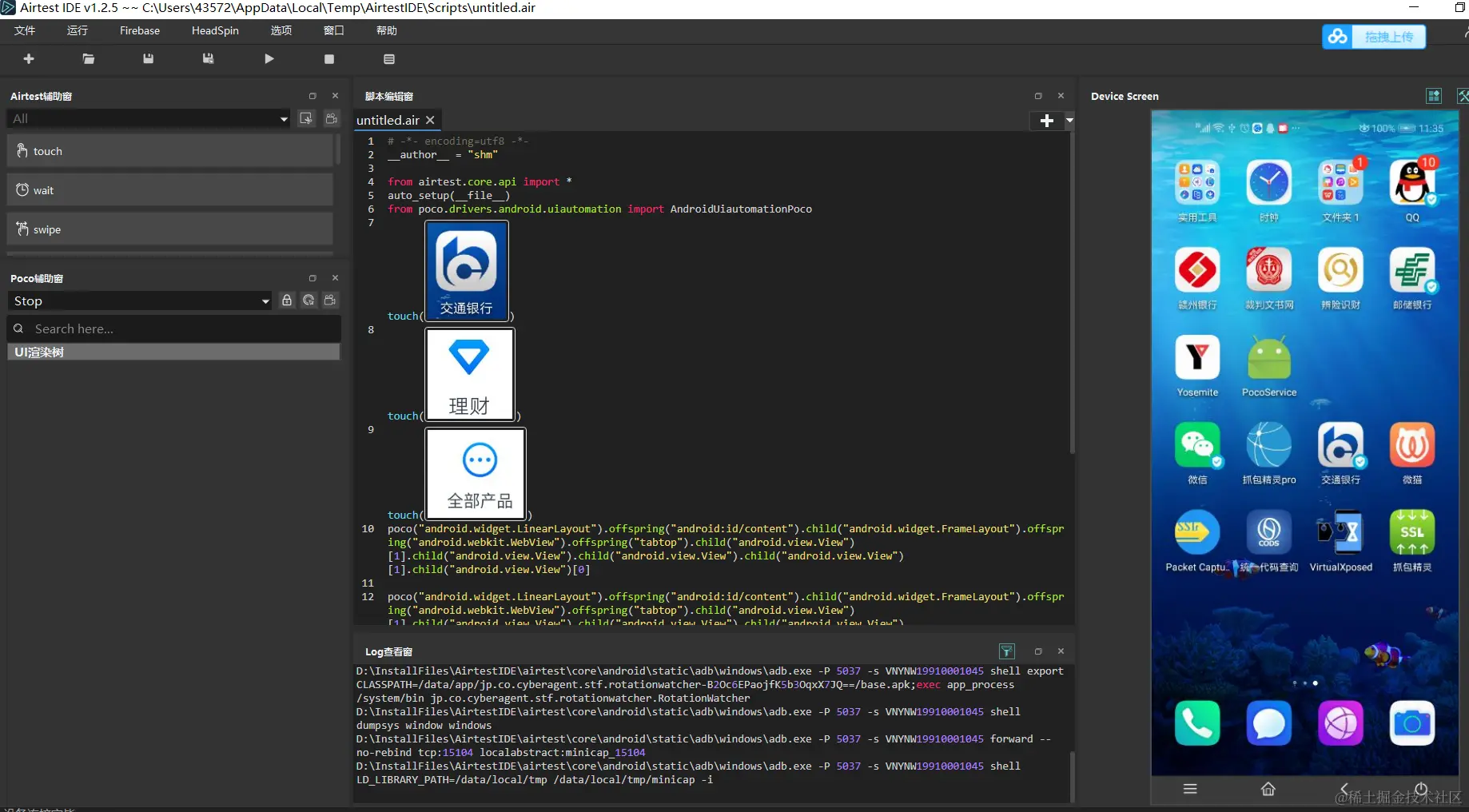Click the Save As floppy icon in toolbar

(x=208, y=59)
